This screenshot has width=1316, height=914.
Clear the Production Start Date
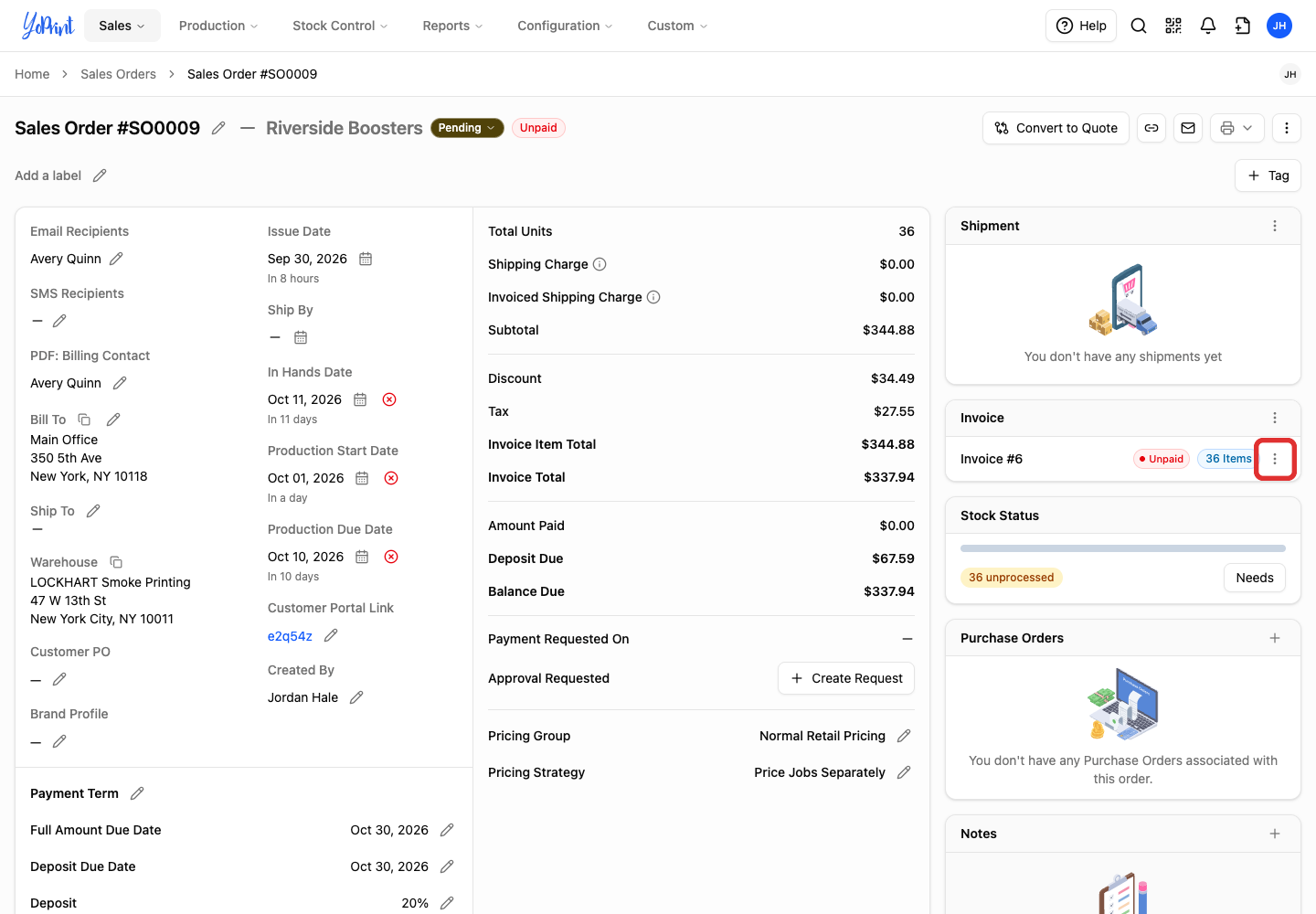click(x=391, y=478)
